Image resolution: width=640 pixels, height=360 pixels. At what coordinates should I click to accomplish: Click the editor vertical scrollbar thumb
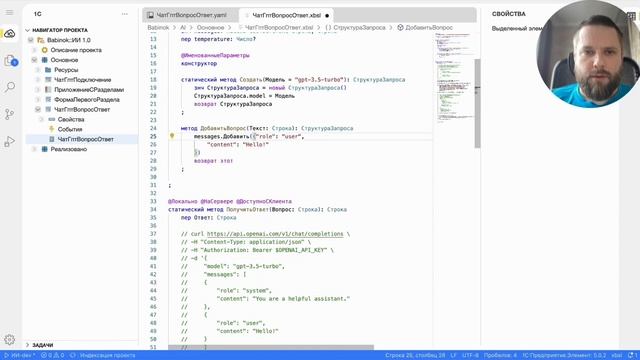(477, 103)
